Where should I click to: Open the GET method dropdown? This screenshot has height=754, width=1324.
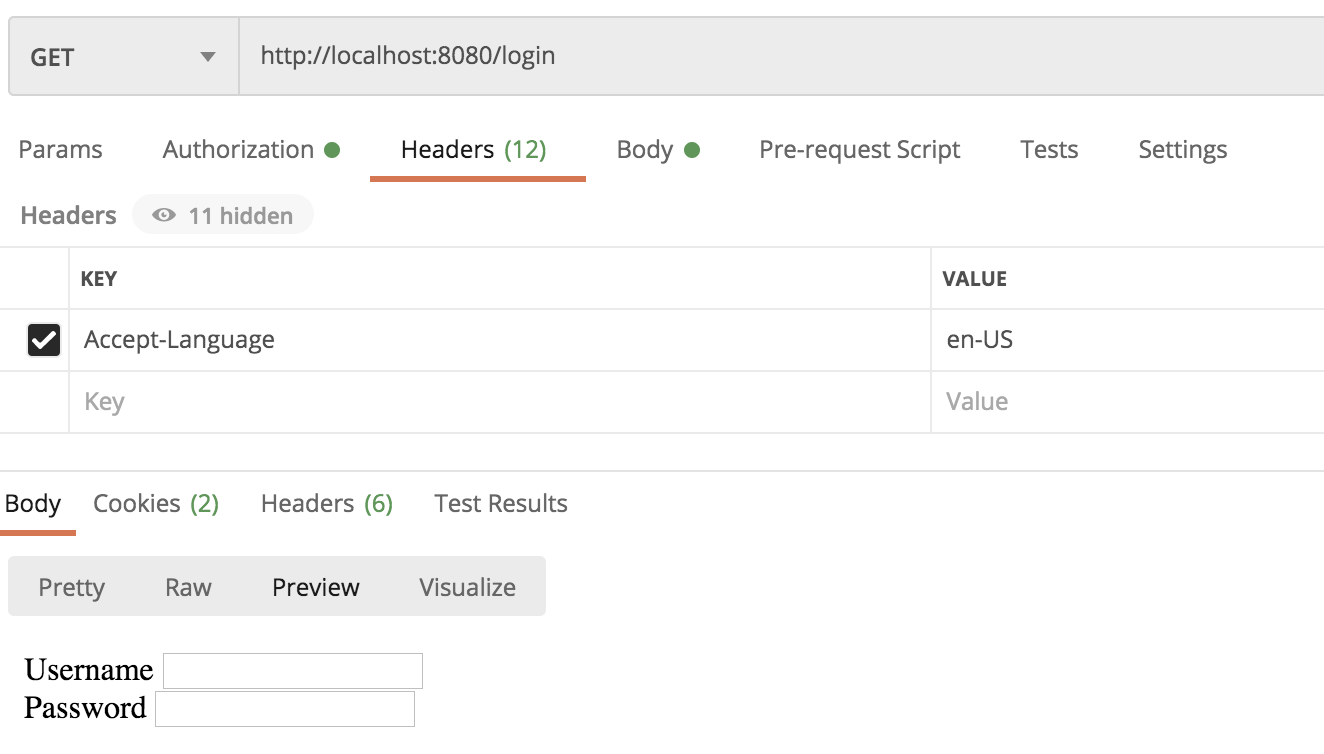(x=123, y=57)
